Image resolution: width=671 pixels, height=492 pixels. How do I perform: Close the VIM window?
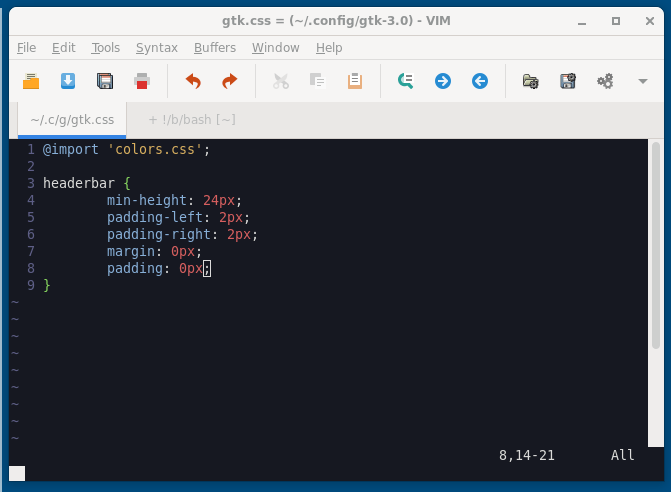tap(650, 21)
